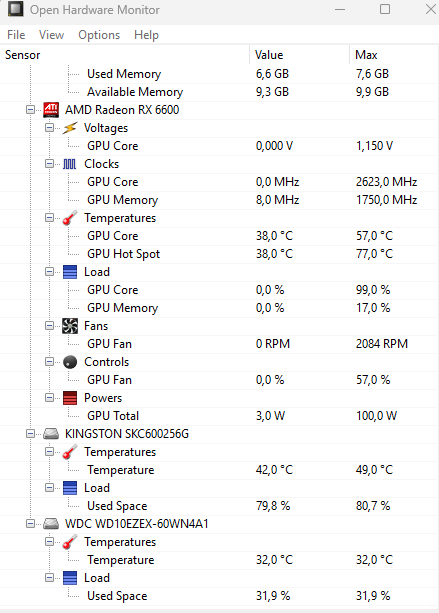The width and height of the screenshot is (439, 613).
Task: Collapse the Clocks group under Radeon
Action: pyautogui.click(x=49, y=164)
